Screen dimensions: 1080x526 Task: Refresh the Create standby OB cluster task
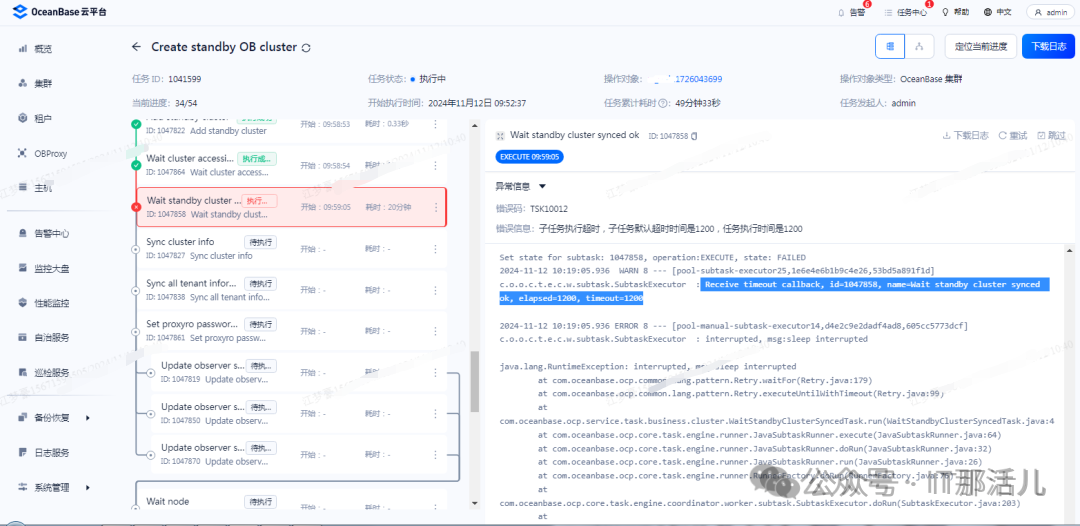(307, 48)
